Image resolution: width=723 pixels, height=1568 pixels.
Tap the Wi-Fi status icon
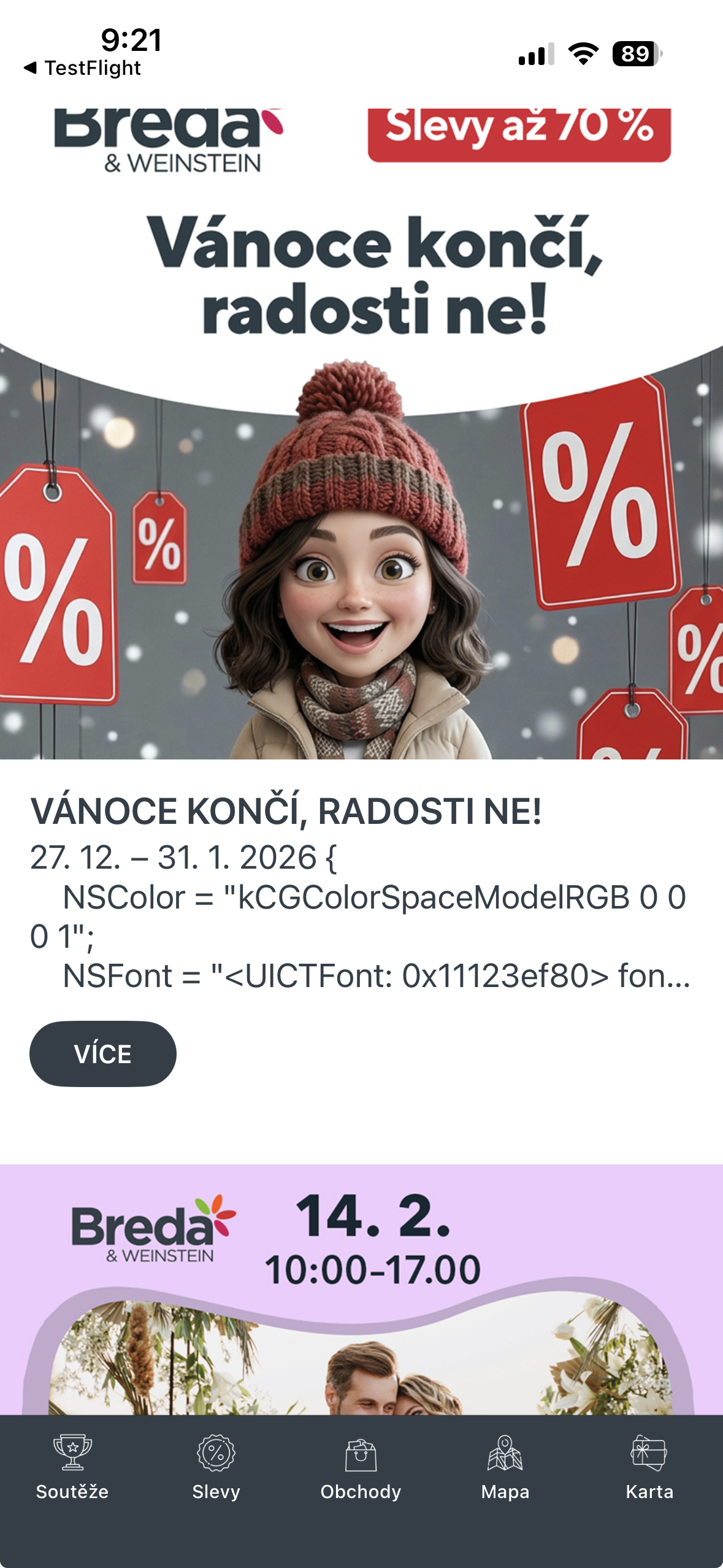coord(583,54)
